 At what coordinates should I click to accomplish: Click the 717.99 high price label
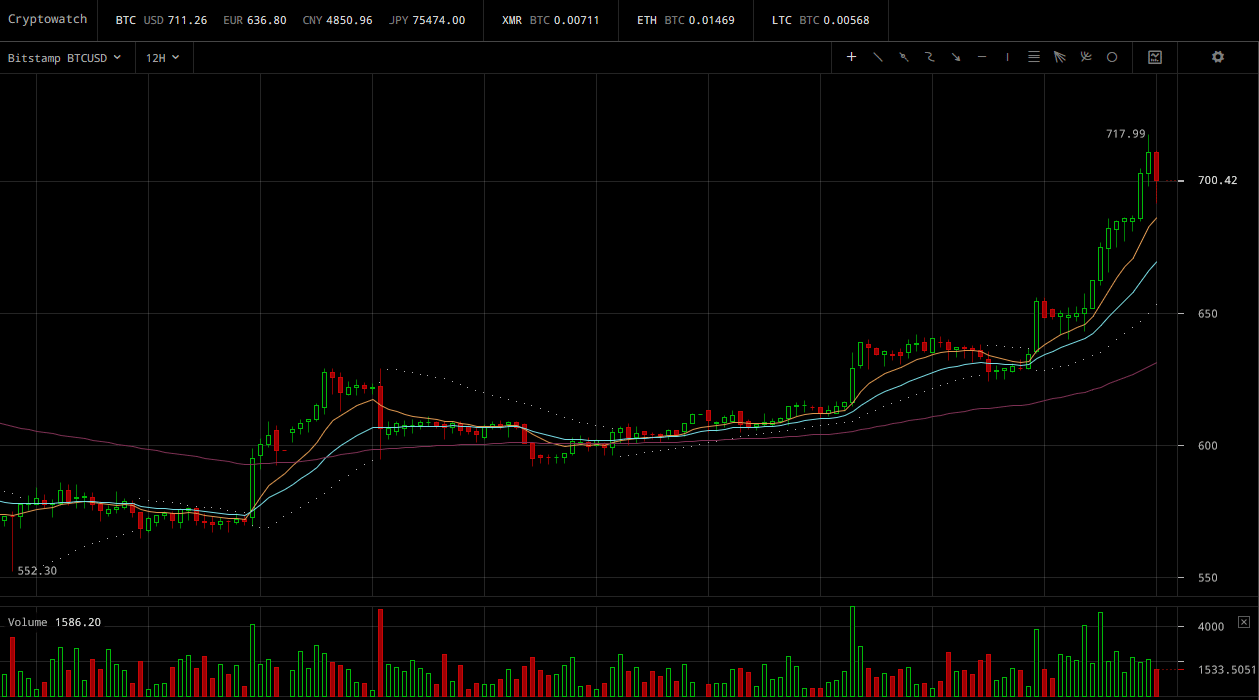coord(1126,134)
